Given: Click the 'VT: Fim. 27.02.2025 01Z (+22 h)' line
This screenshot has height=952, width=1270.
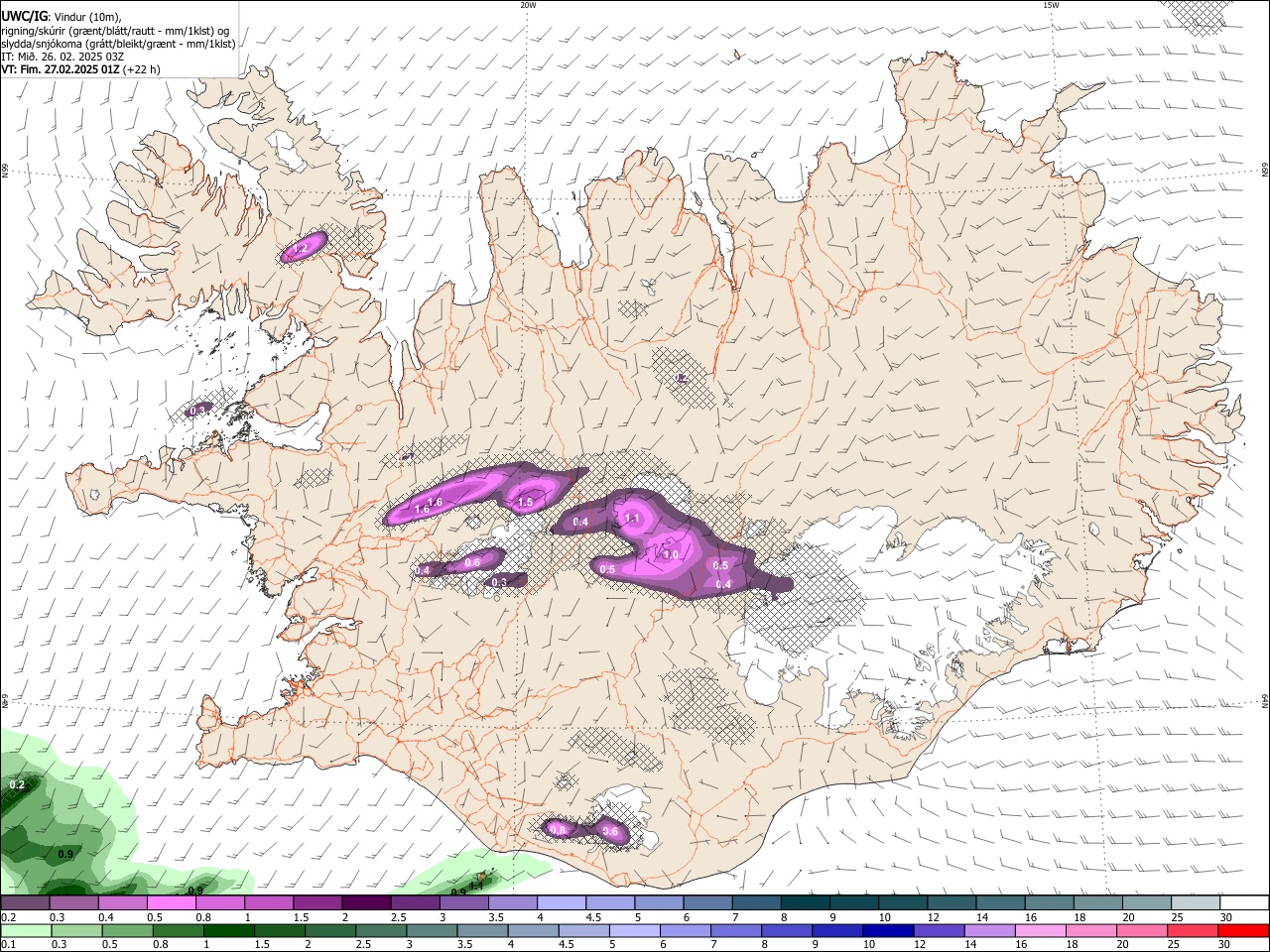Looking at the screenshot, I should 80,69.
